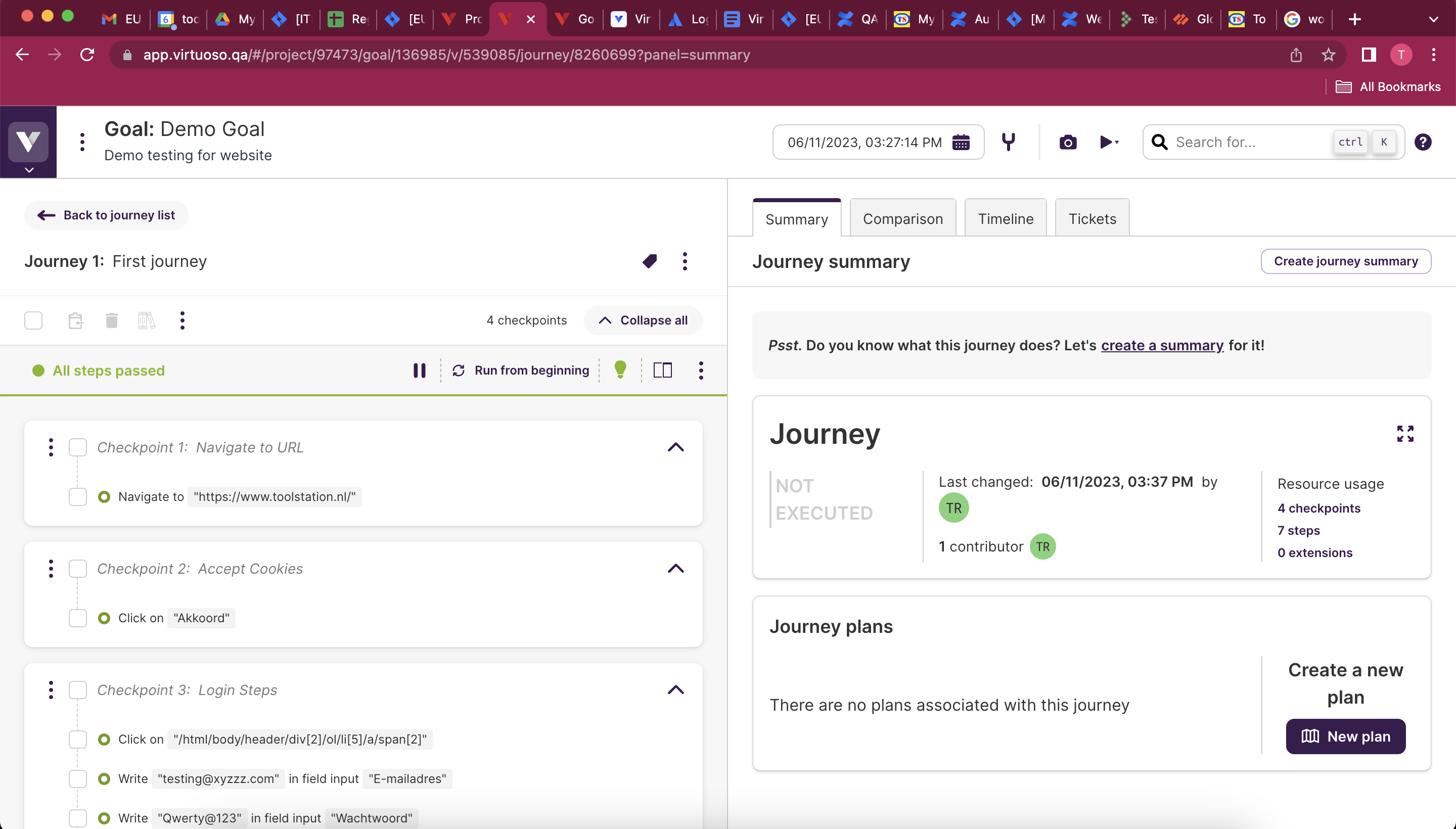Collapse Checkpoint 2 Accept Cookies chevron
The image size is (1456, 829).
coord(675,569)
